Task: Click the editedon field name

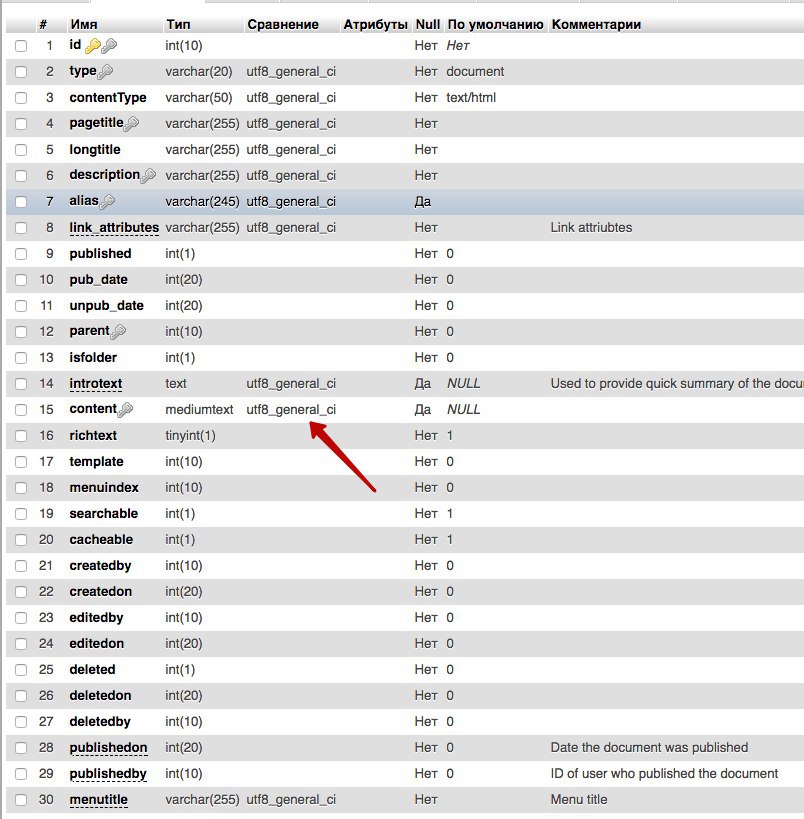Action: [x=96, y=644]
